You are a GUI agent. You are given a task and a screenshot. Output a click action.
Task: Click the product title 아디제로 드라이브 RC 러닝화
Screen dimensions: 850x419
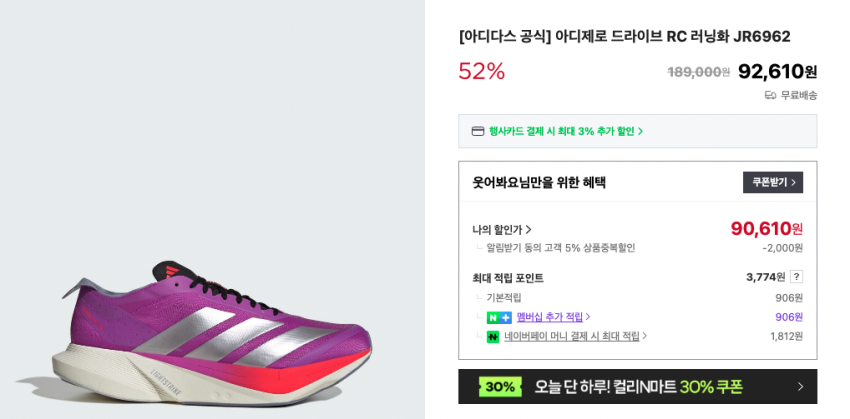(624, 37)
